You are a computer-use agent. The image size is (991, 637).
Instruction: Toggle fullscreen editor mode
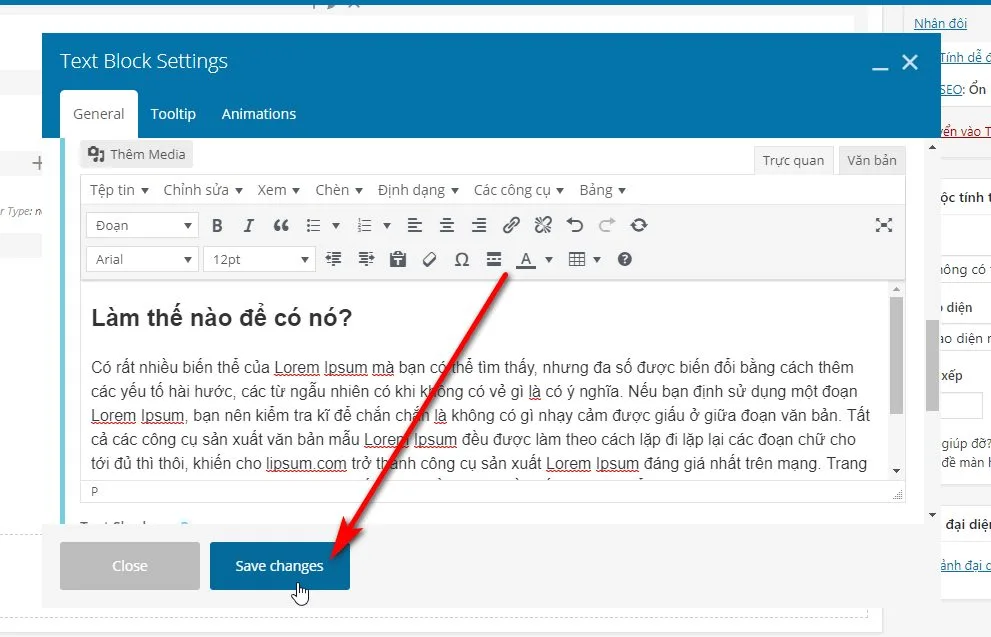click(x=884, y=225)
